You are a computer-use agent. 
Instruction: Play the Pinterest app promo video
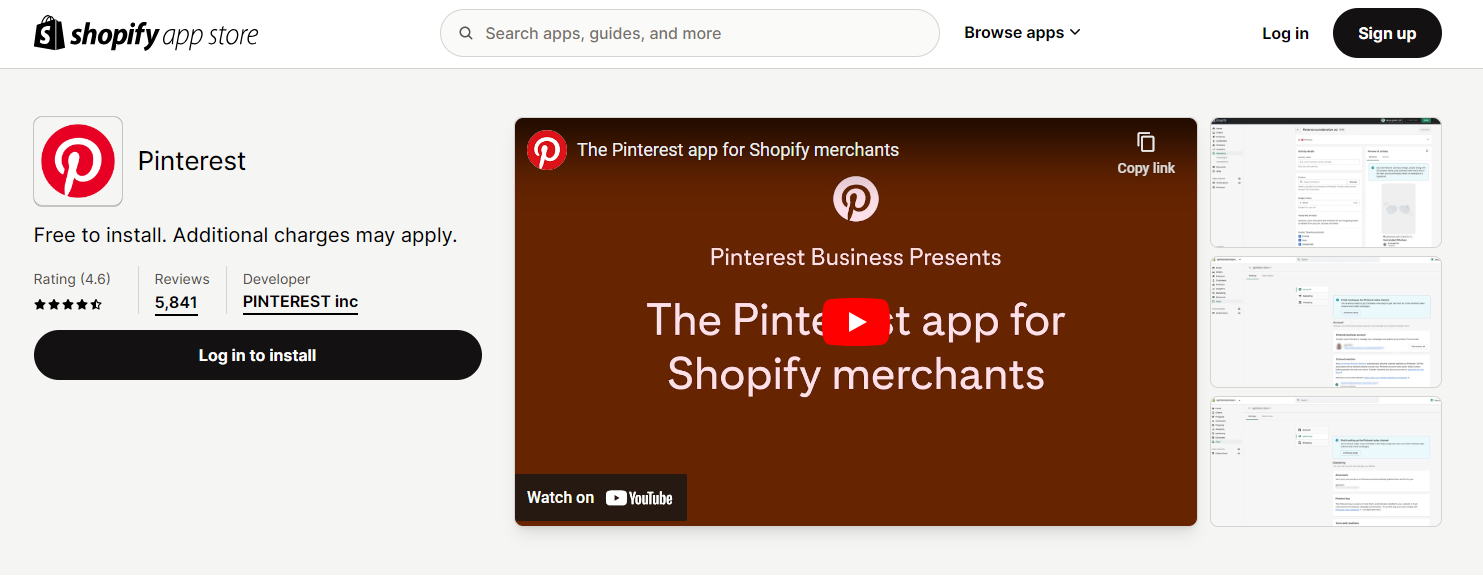tap(855, 322)
